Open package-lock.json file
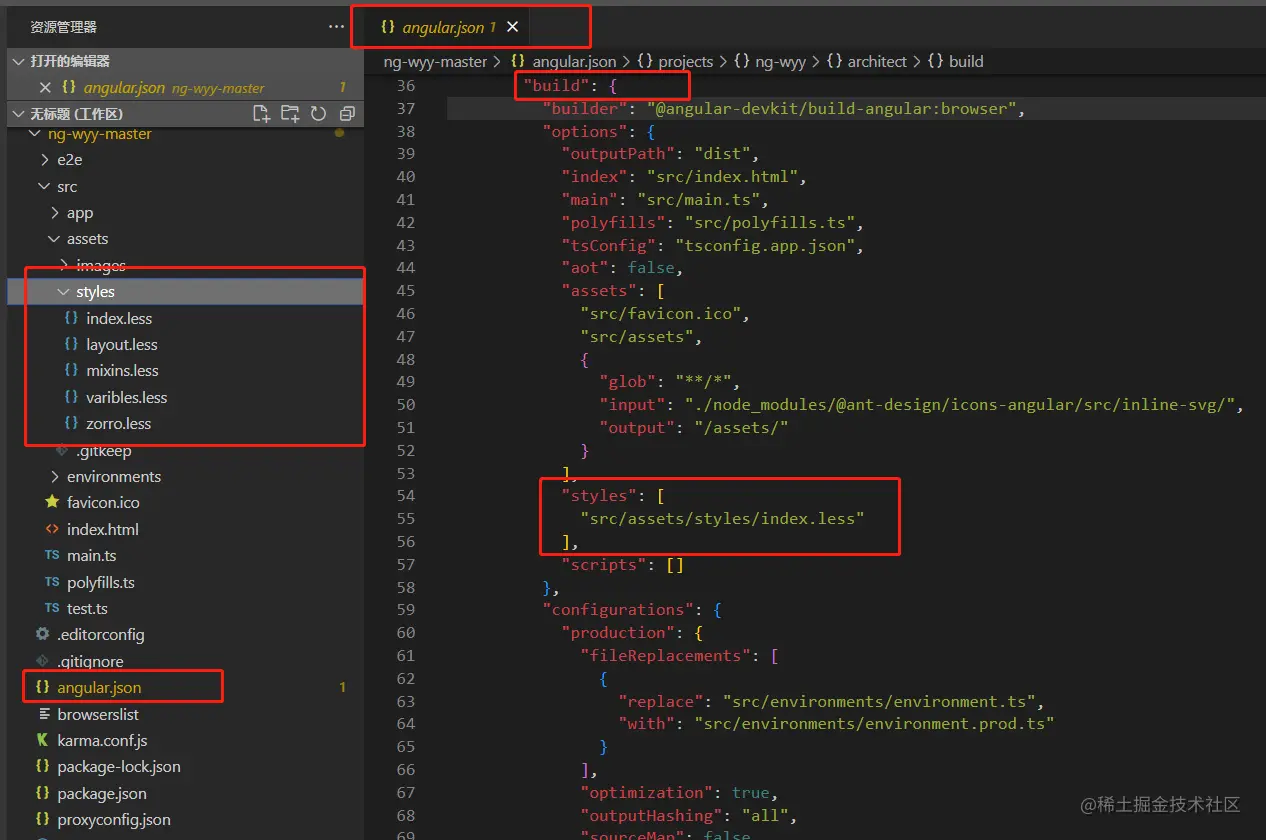The width and height of the screenshot is (1266, 840). 119,767
